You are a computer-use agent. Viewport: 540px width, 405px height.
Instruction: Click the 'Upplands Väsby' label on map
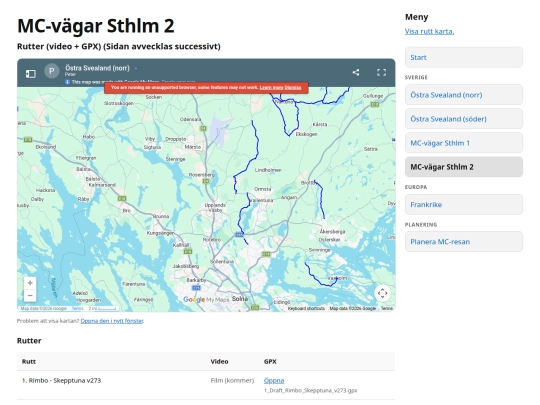click(x=215, y=207)
